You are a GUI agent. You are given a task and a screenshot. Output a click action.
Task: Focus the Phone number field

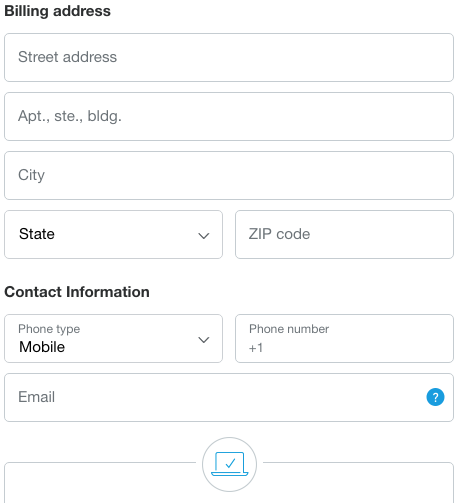click(x=344, y=338)
